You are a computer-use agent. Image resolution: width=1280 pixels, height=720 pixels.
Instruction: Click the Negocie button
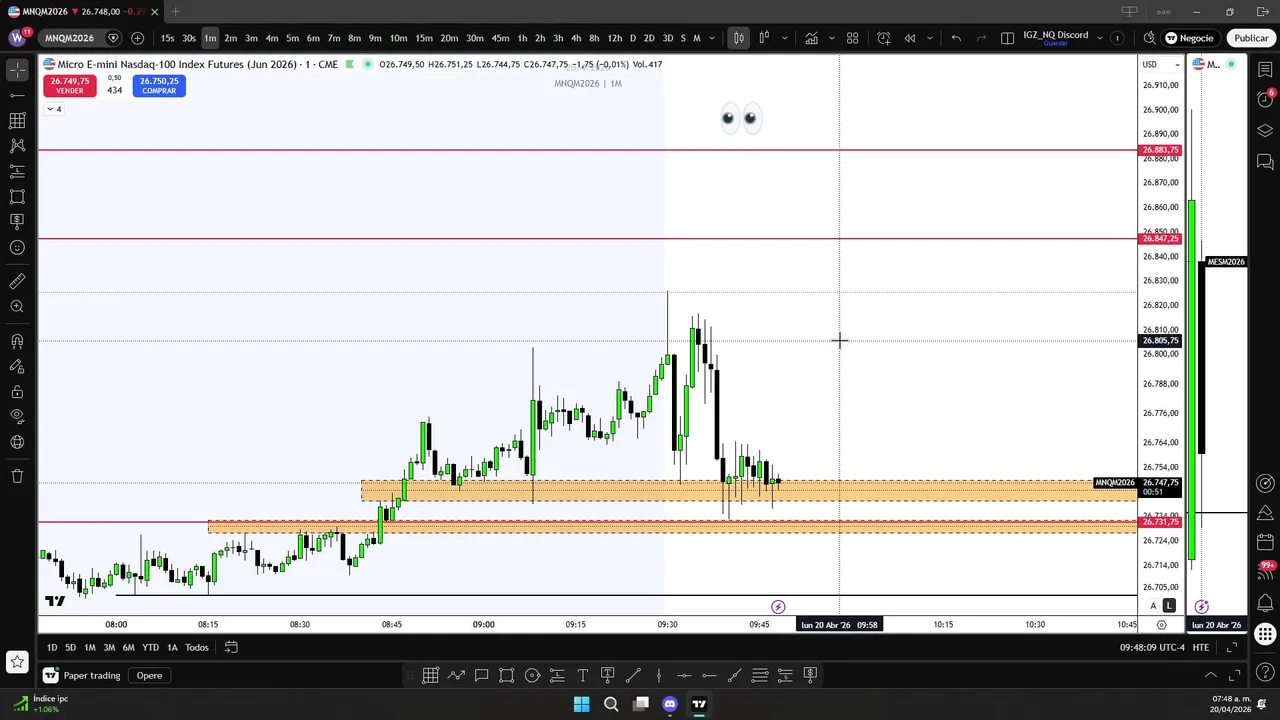tap(1188, 38)
